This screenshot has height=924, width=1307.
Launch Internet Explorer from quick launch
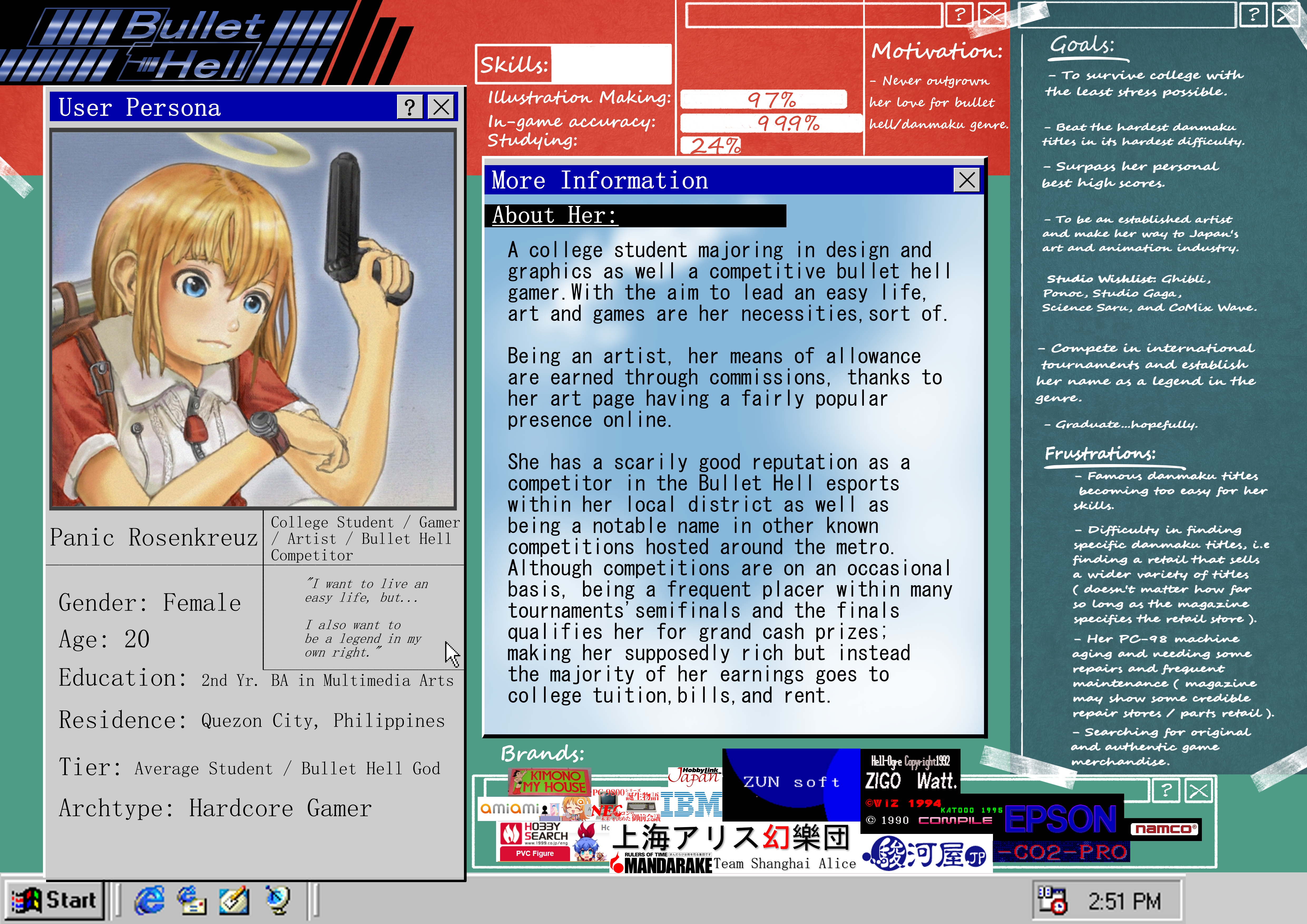click(x=149, y=900)
